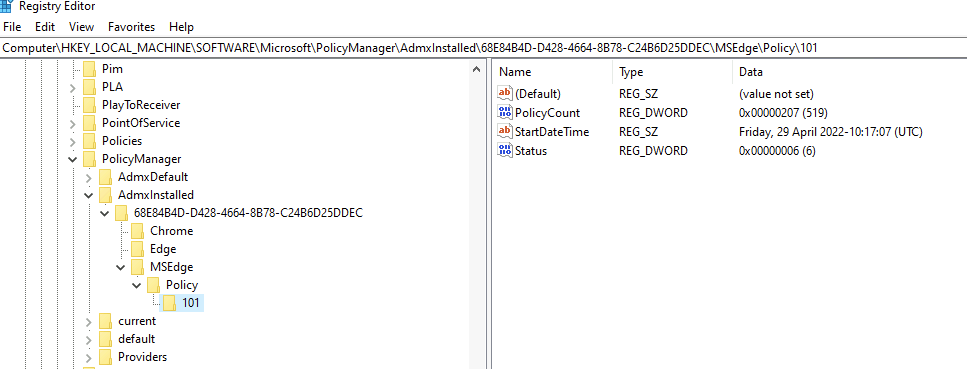Image resolution: width=967 pixels, height=369 pixels.
Task: Select the (Default) string value icon
Action: (504, 94)
